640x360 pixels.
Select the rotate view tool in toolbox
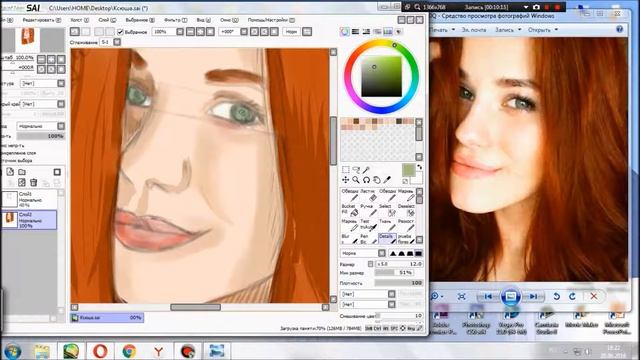click(366, 180)
